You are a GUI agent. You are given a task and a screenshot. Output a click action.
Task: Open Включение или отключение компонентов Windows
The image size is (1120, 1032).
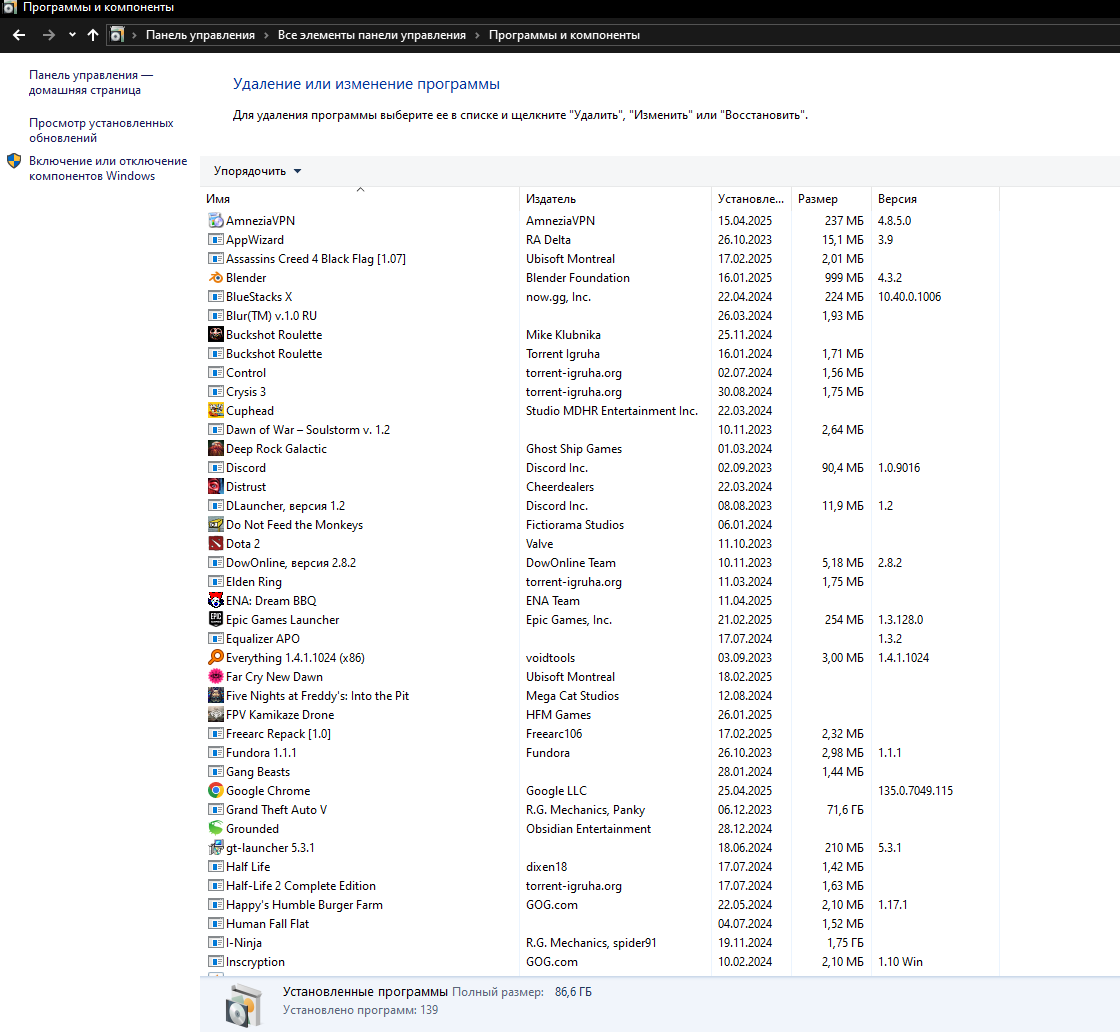click(x=107, y=168)
